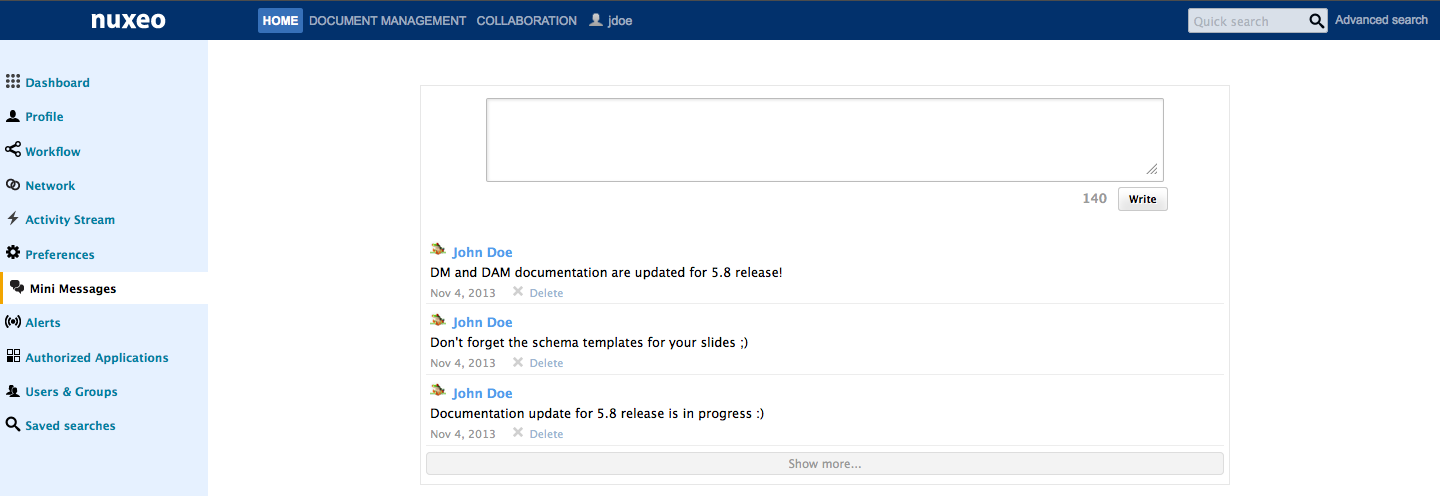Open the Advanced search link
The width and height of the screenshot is (1440, 496).
tap(1381, 20)
